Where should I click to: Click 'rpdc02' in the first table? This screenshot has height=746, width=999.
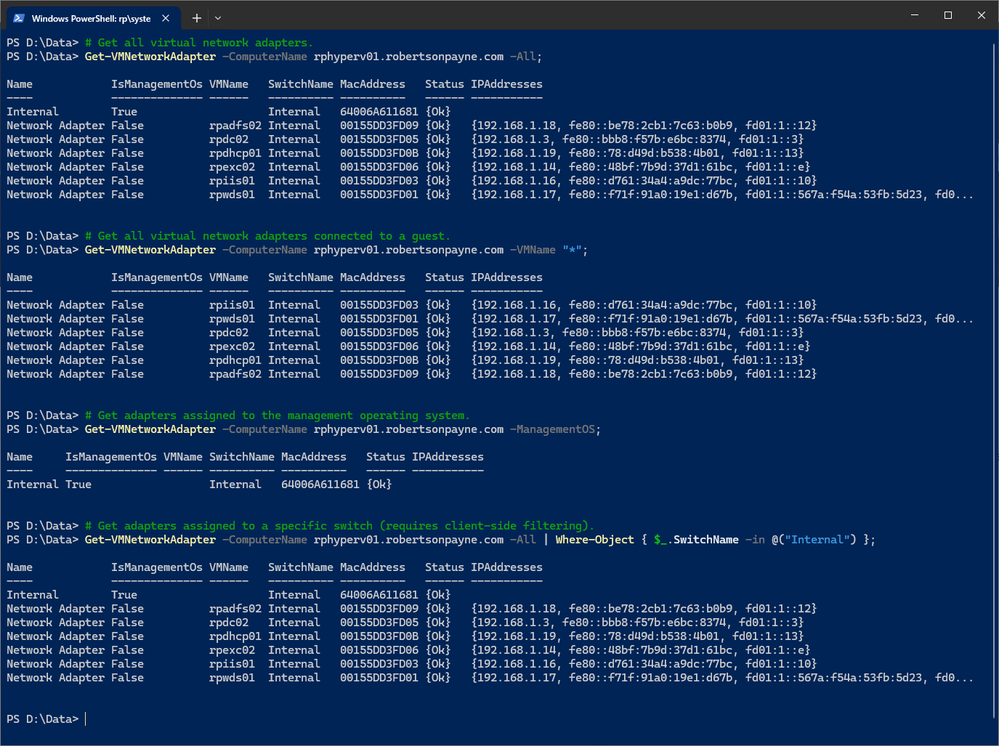(x=229, y=140)
